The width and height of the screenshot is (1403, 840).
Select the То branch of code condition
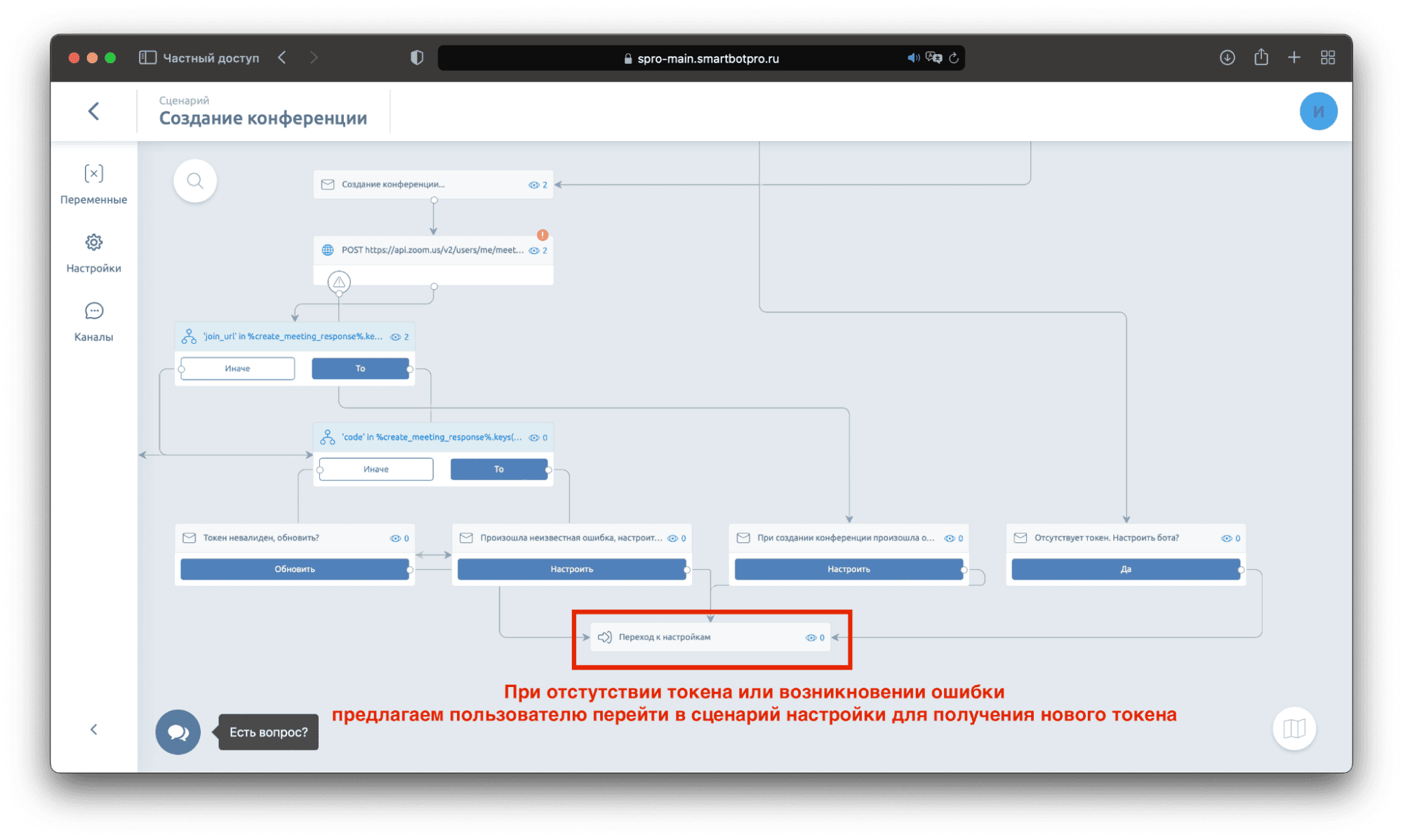point(498,469)
